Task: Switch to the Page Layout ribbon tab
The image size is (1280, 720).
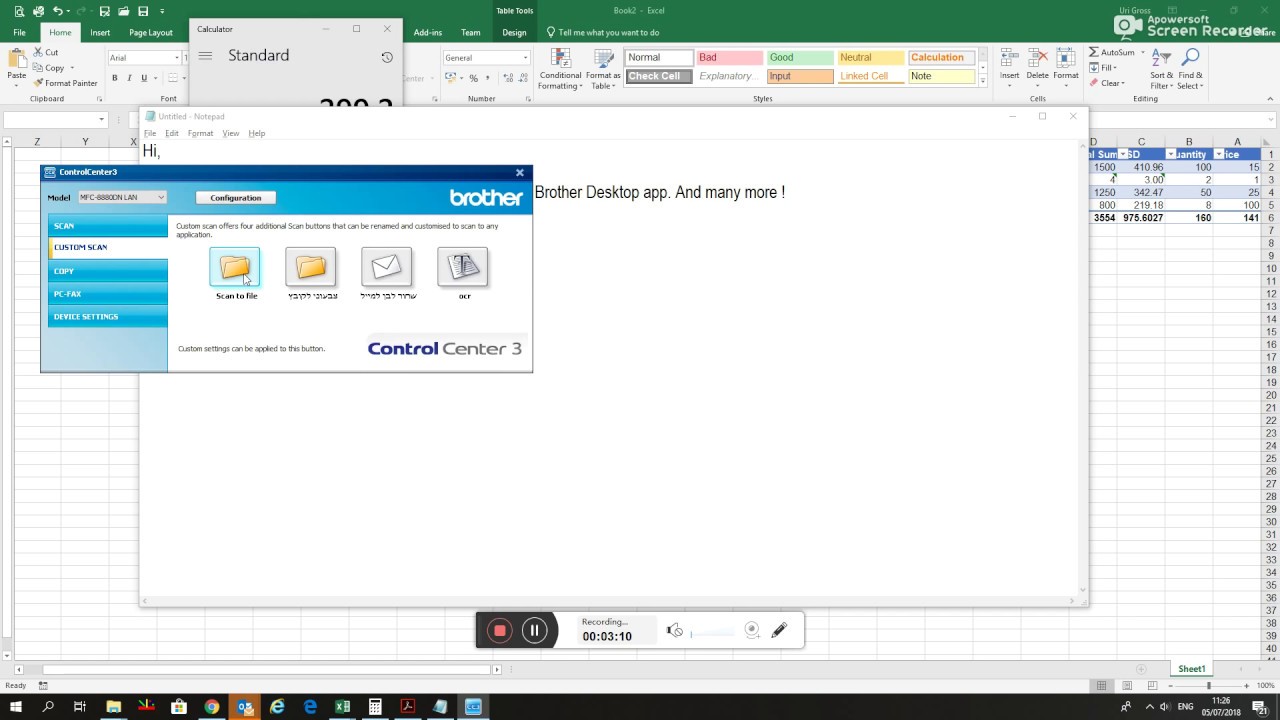Action: 151,32
